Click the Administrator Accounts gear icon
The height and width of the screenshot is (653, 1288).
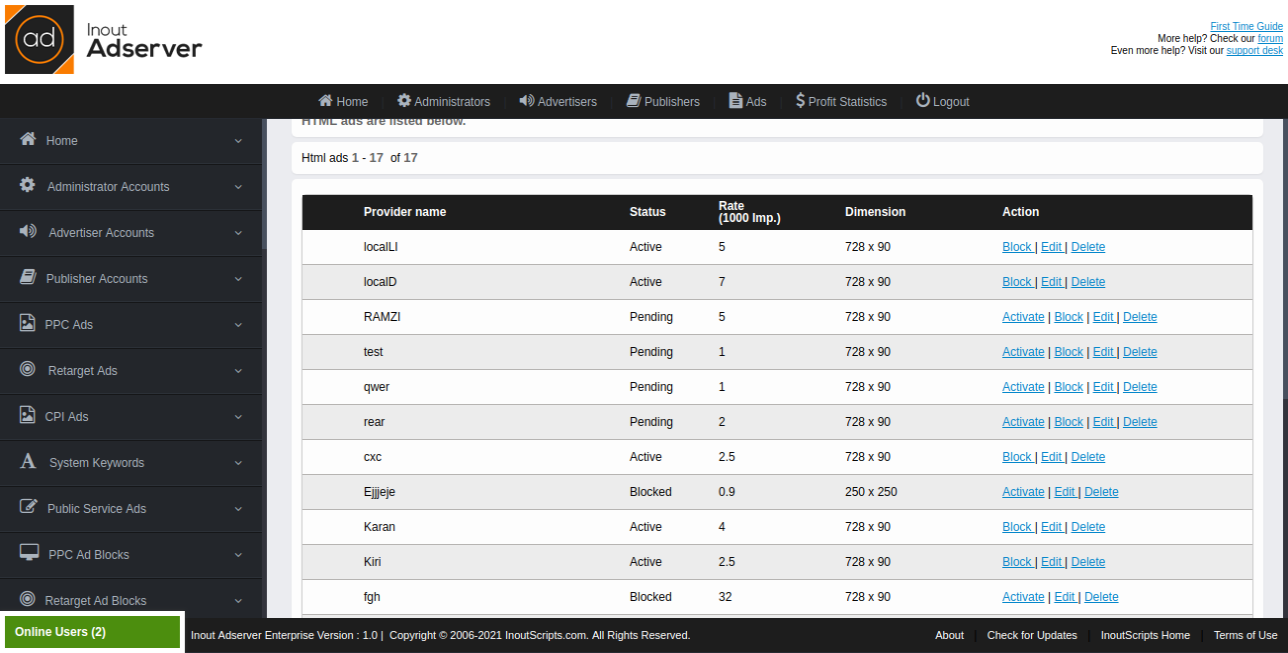[28, 185]
